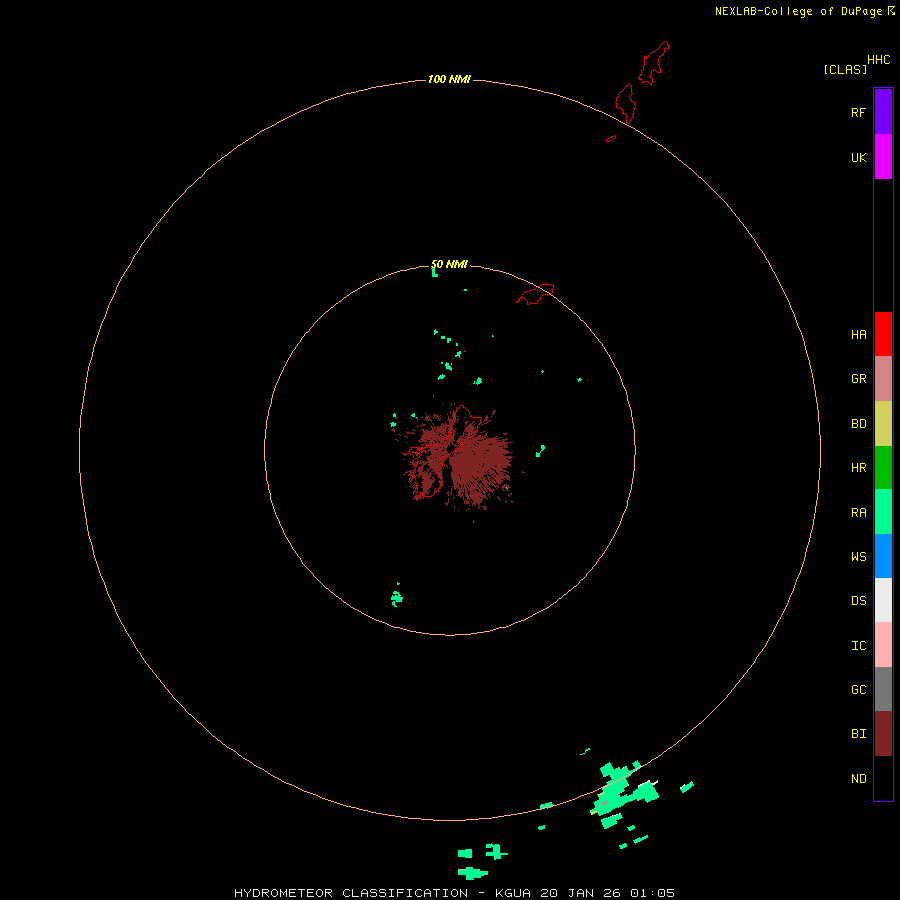Click the UK legend label

tap(858, 157)
